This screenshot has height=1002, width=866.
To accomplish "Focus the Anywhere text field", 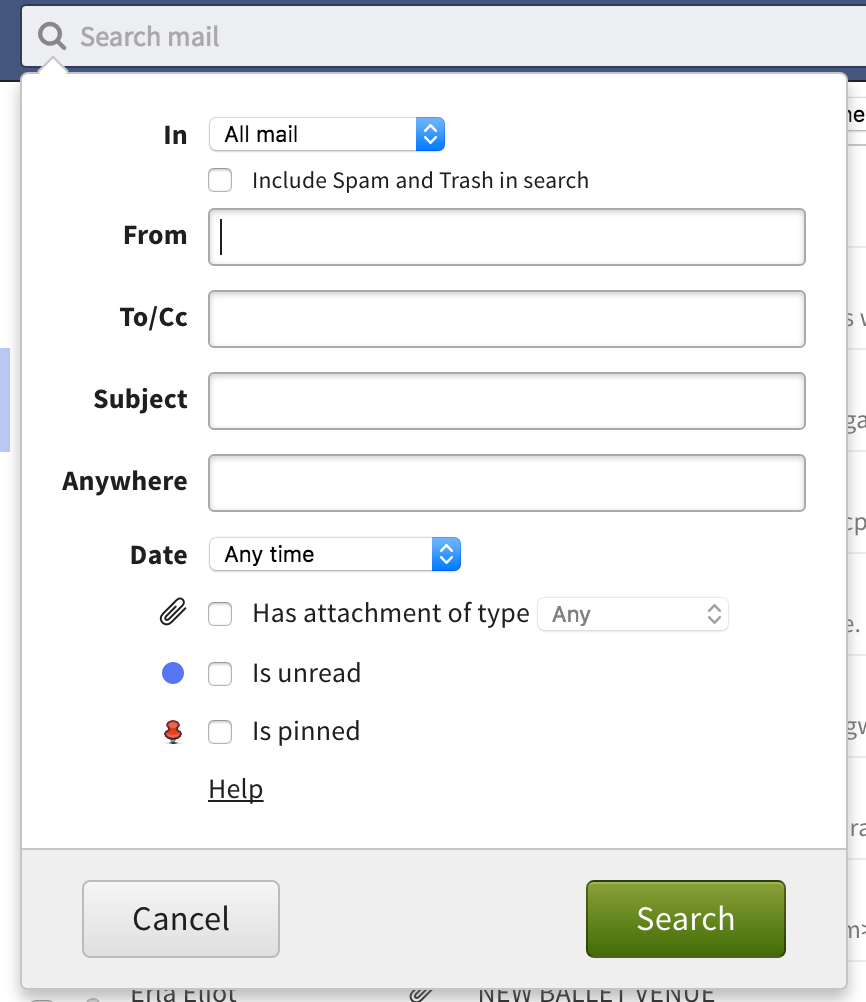I will pyautogui.click(x=507, y=482).
